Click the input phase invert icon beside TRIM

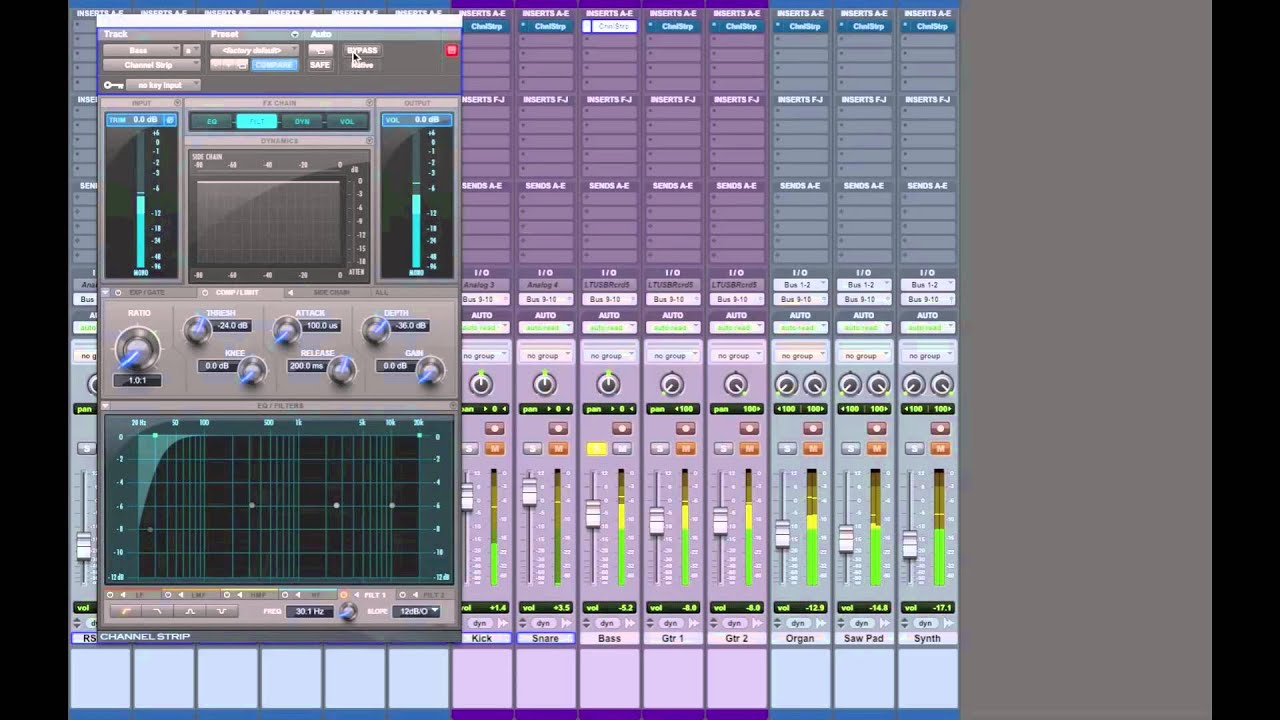coord(170,120)
